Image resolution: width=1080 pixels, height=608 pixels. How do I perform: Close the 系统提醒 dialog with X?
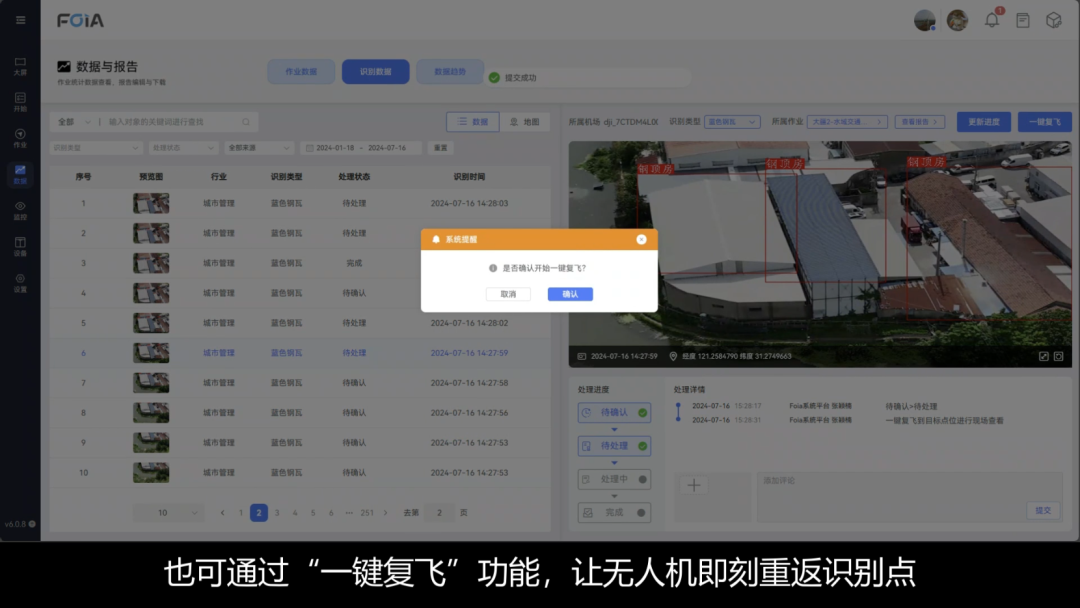[641, 239]
